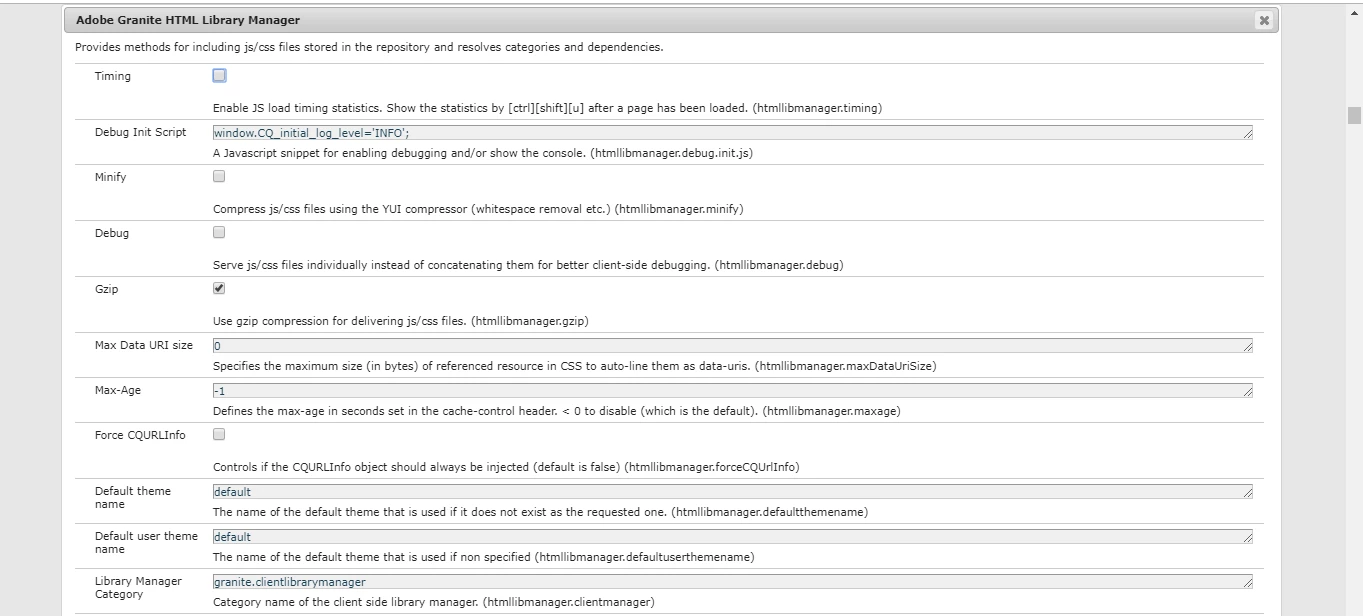Viewport: 1363px width, 616px height.
Task: Click the Max Data URI size field
Action: click(x=732, y=345)
